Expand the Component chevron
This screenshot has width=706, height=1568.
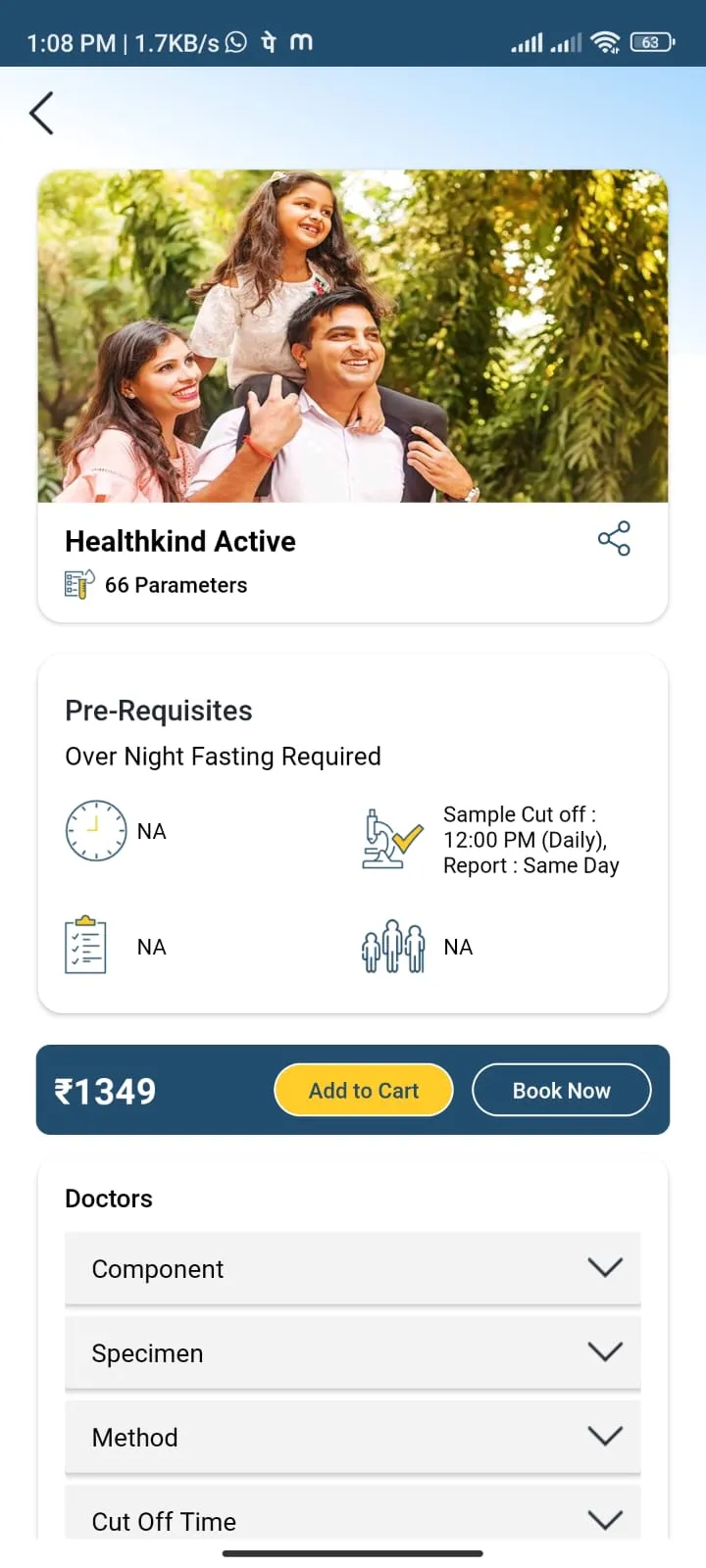pyautogui.click(x=605, y=1267)
